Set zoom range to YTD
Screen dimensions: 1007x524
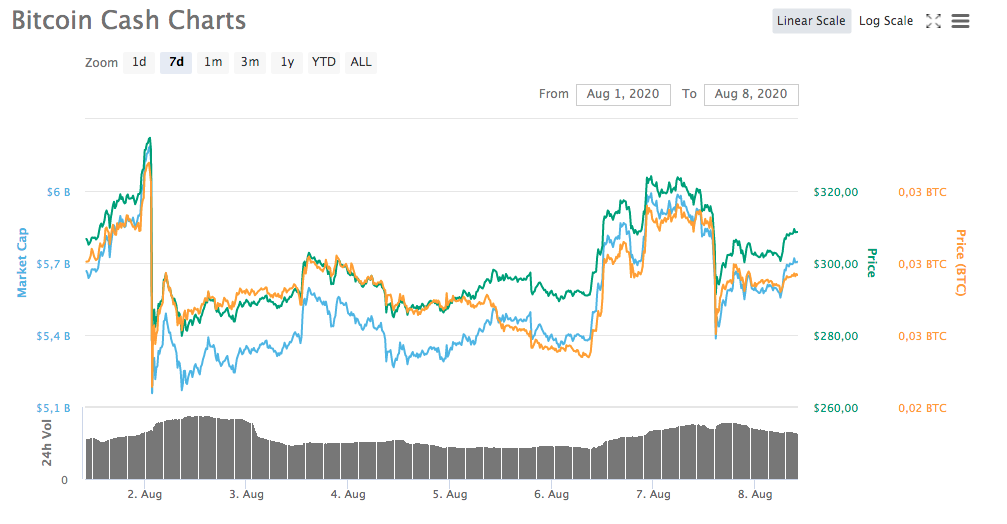[x=324, y=62]
